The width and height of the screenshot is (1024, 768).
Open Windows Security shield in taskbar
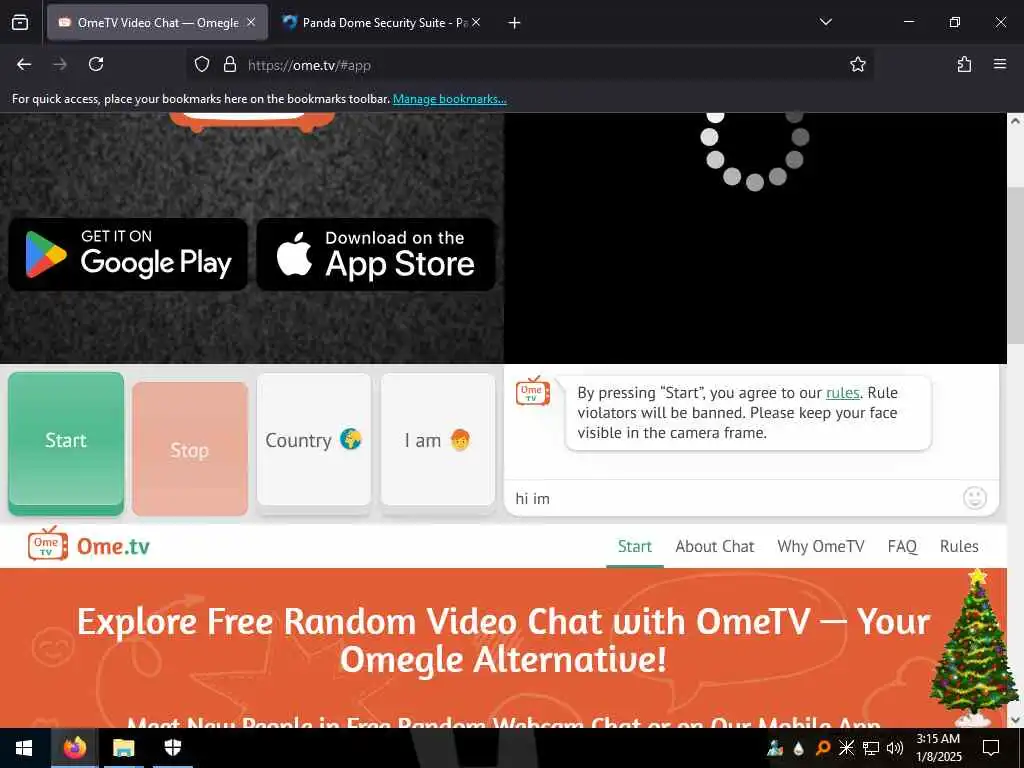pos(172,748)
